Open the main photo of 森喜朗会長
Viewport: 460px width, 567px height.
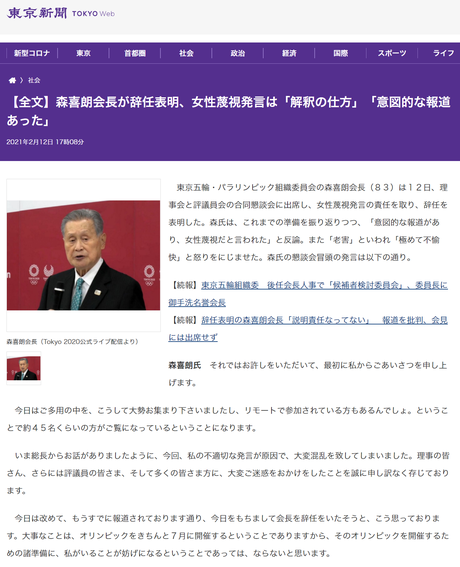[x=84, y=255]
